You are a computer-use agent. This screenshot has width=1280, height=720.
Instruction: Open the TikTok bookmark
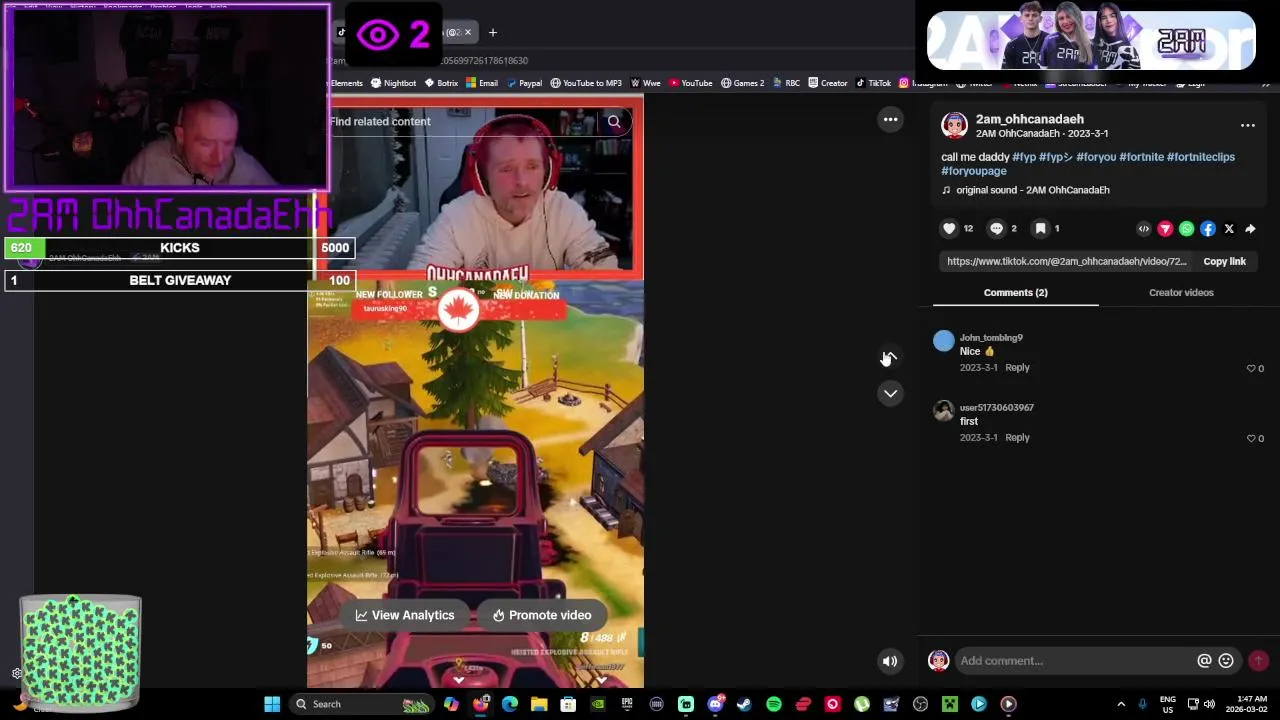[x=873, y=83]
